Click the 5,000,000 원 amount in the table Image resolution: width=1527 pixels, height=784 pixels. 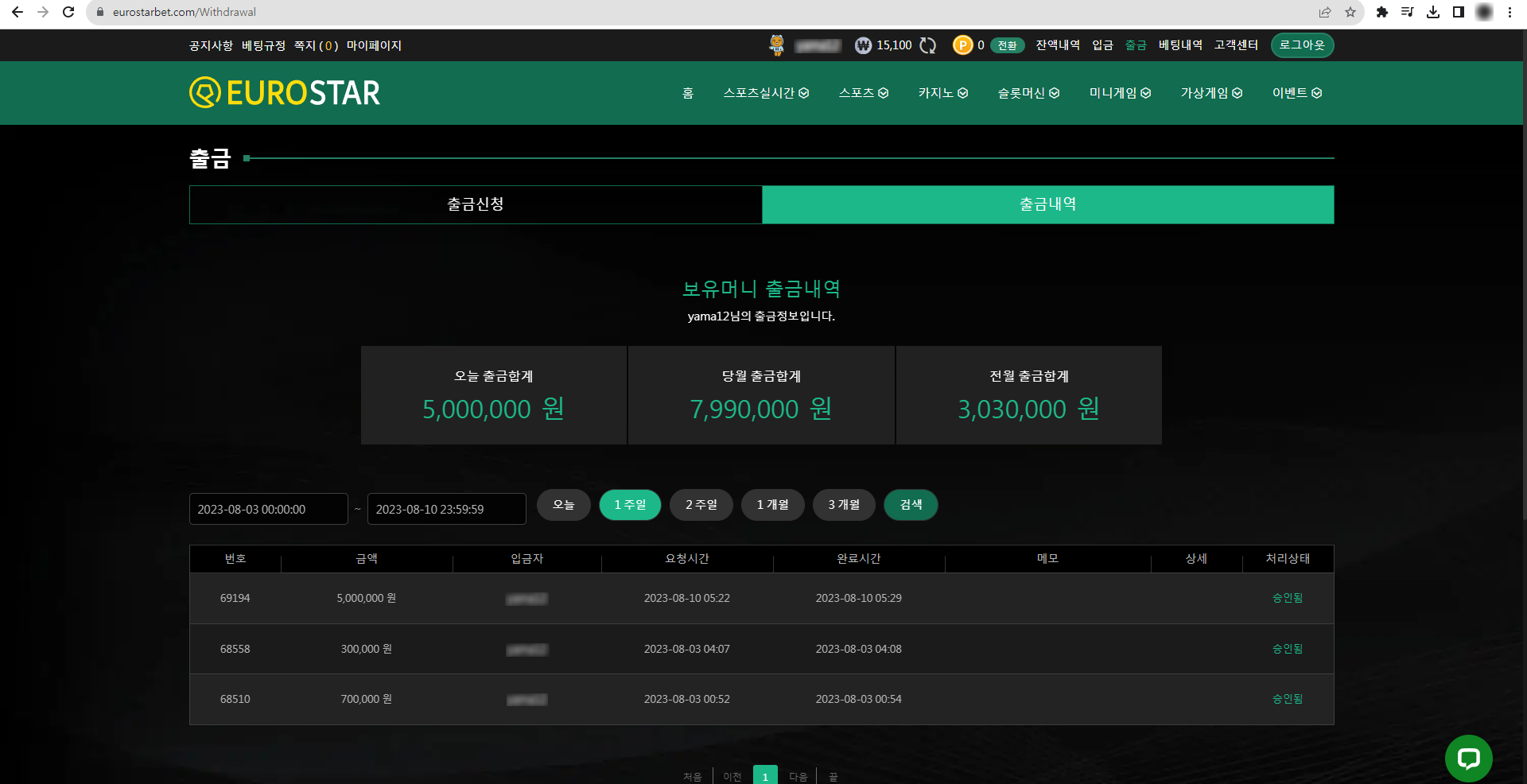click(x=367, y=598)
